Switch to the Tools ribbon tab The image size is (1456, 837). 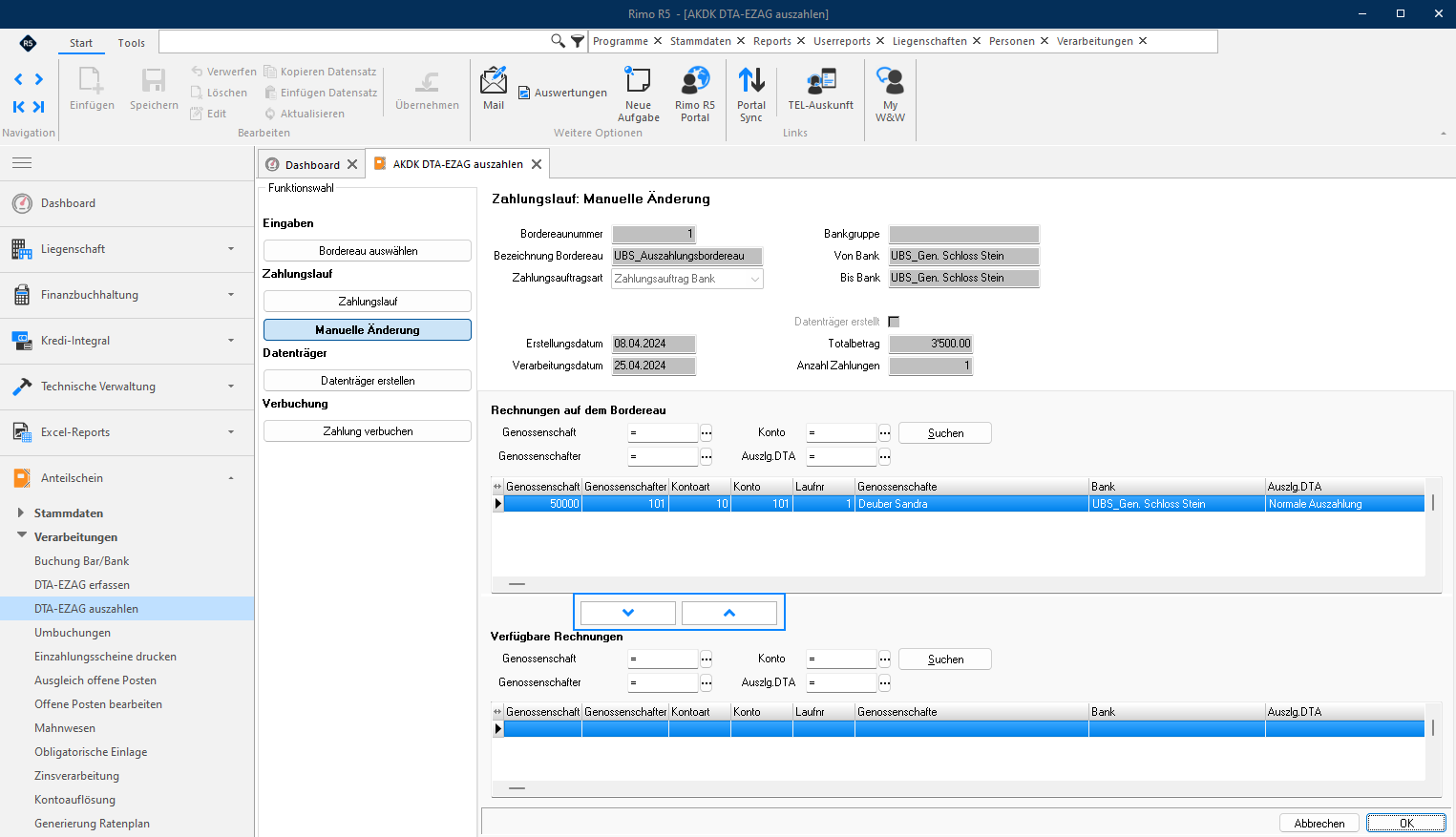pyautogui.click(x=132, y=43)
